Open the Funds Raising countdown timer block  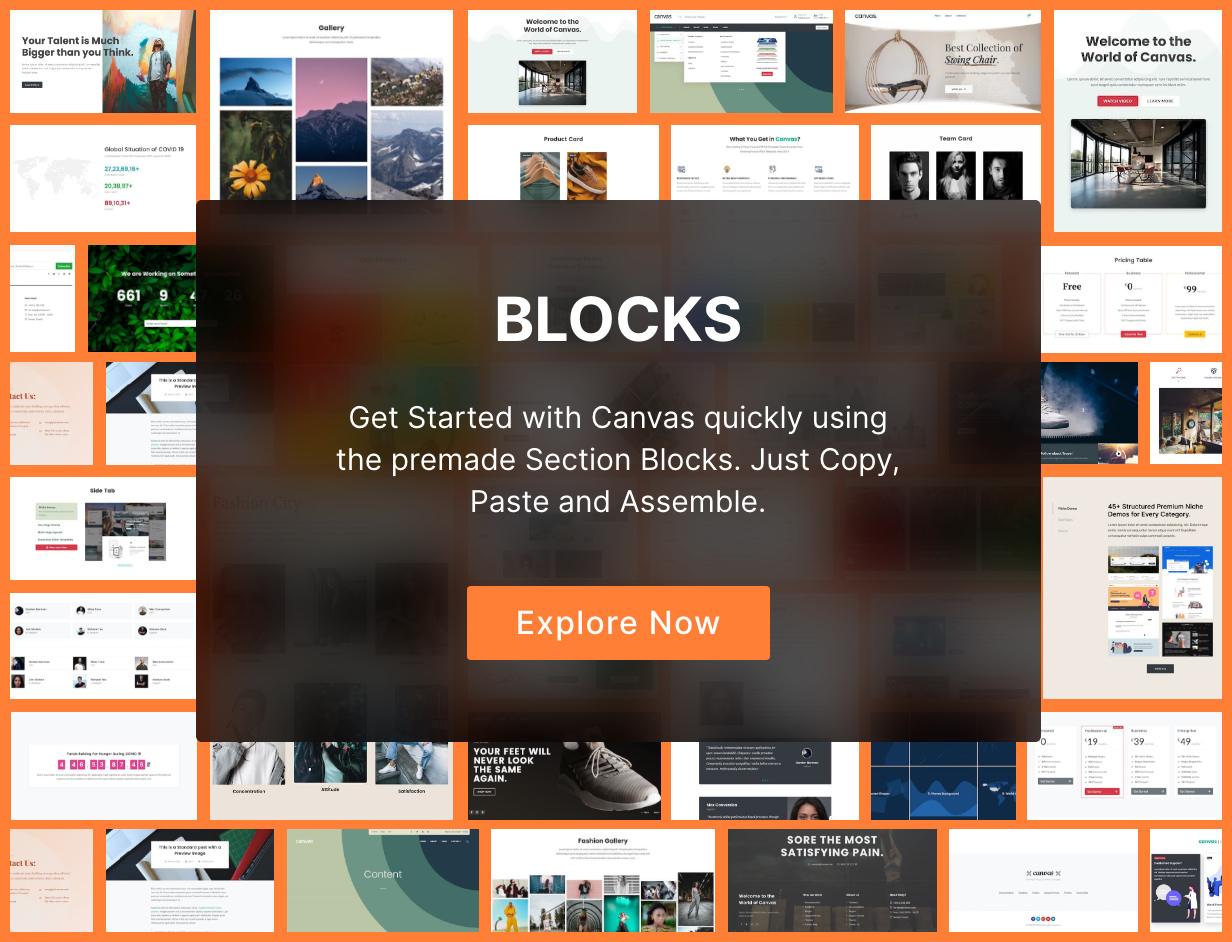click(103, 765)
